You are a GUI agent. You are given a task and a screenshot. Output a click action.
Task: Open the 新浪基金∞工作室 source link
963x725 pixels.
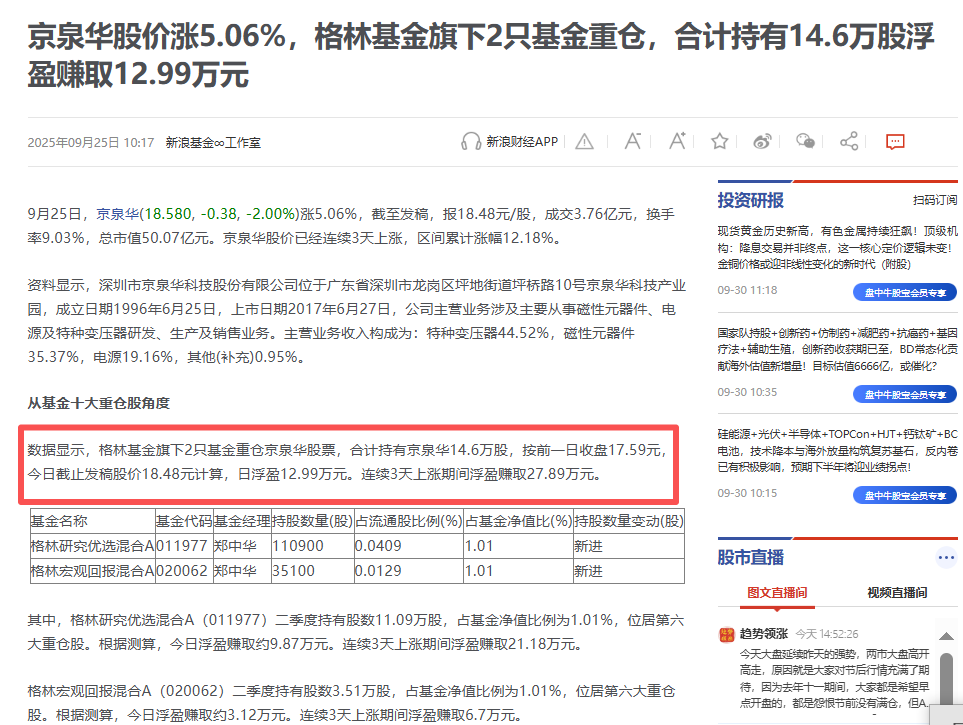pyautogui.click(x=213, y=143)
